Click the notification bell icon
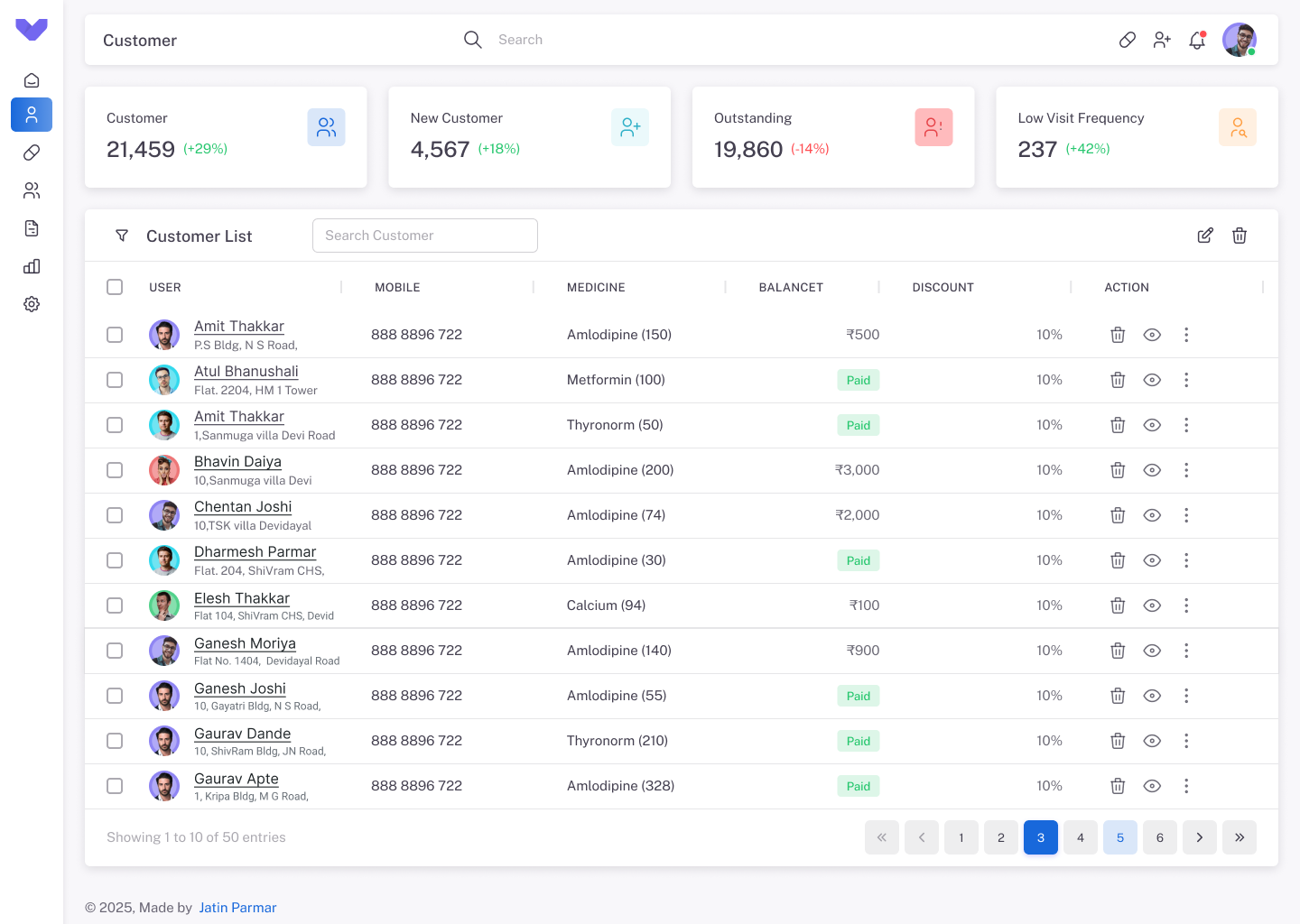This screenshot has height=924, width=1300. 1197,40
